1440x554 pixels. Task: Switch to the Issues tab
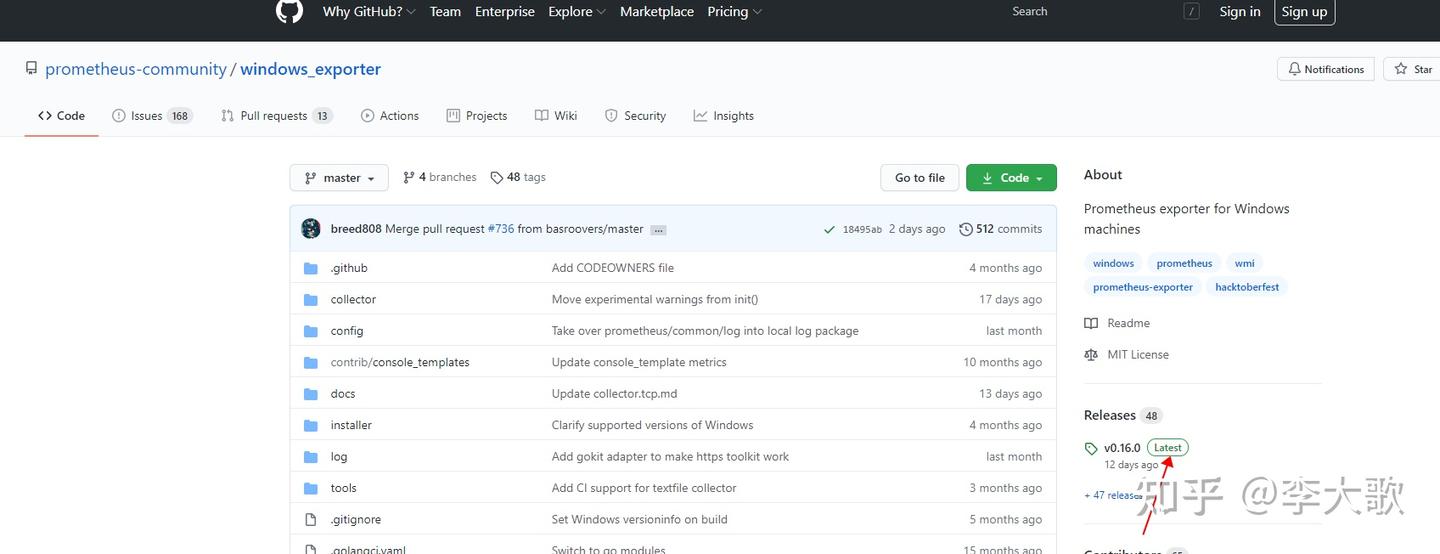pos(151,116)
